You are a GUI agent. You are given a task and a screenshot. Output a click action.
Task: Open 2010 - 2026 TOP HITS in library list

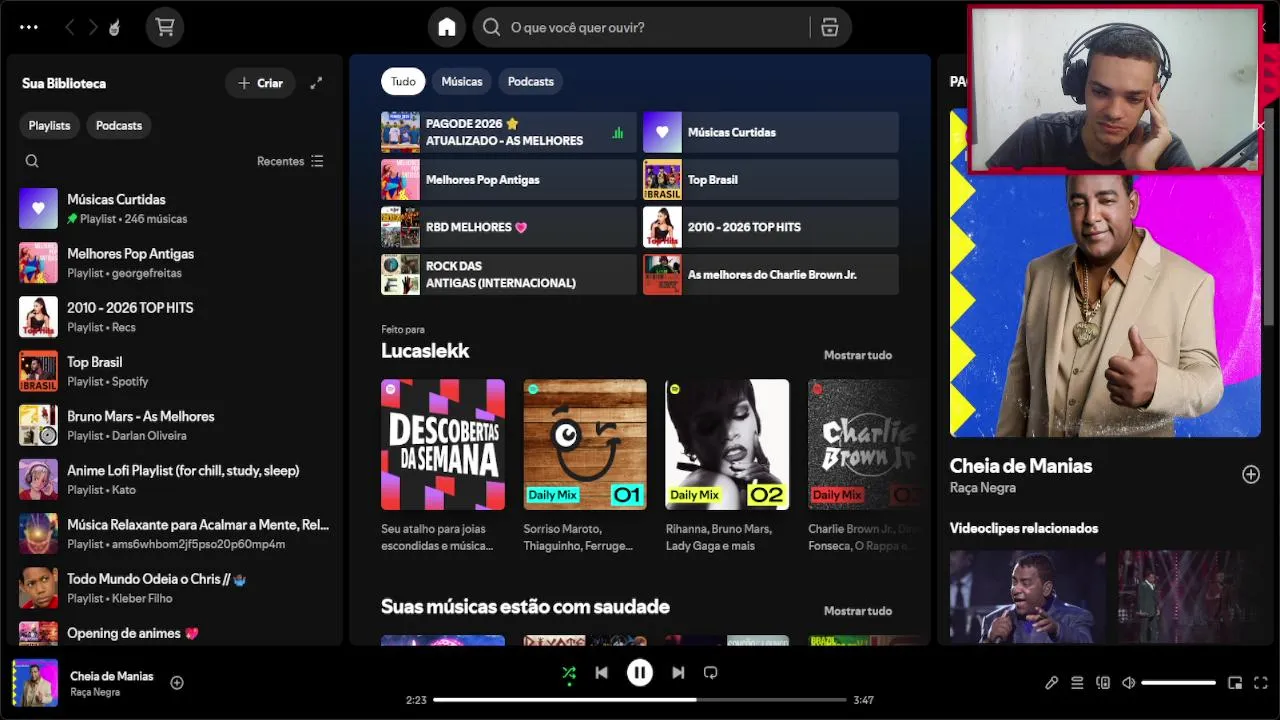pyautogui.click(x=175, y=317)
